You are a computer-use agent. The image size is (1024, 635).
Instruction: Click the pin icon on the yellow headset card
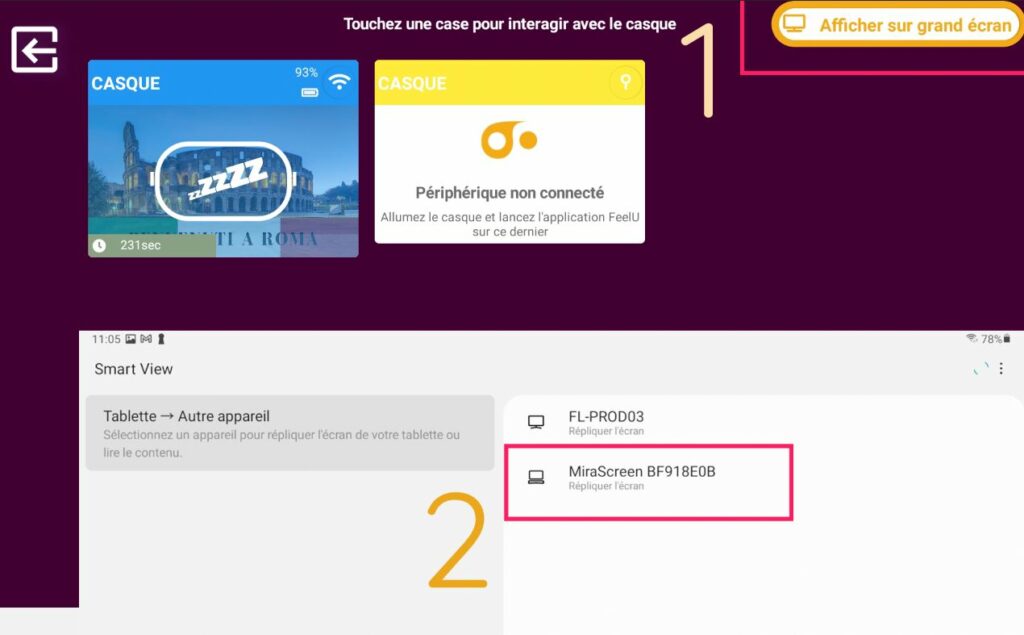625,82
